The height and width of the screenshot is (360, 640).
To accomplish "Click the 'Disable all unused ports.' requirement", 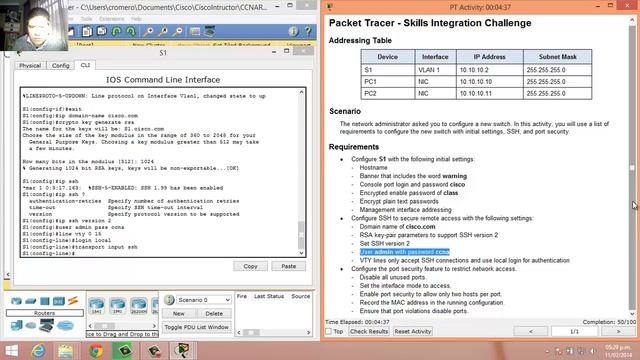I will click(393, 277).
